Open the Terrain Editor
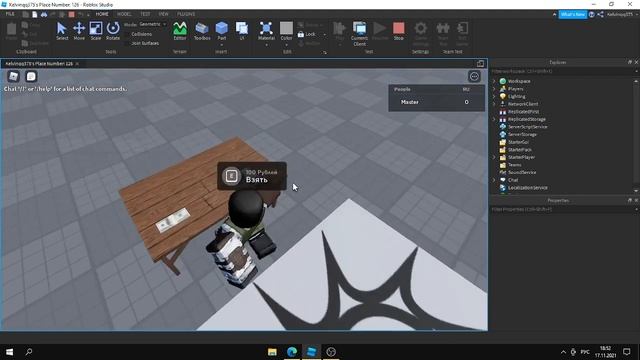 180,31
